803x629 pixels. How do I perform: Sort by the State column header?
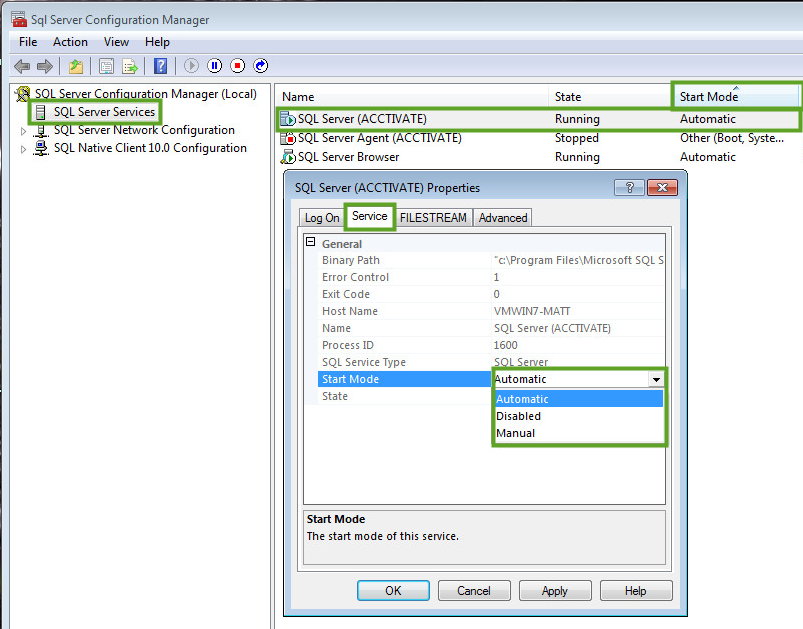(611, 97)
